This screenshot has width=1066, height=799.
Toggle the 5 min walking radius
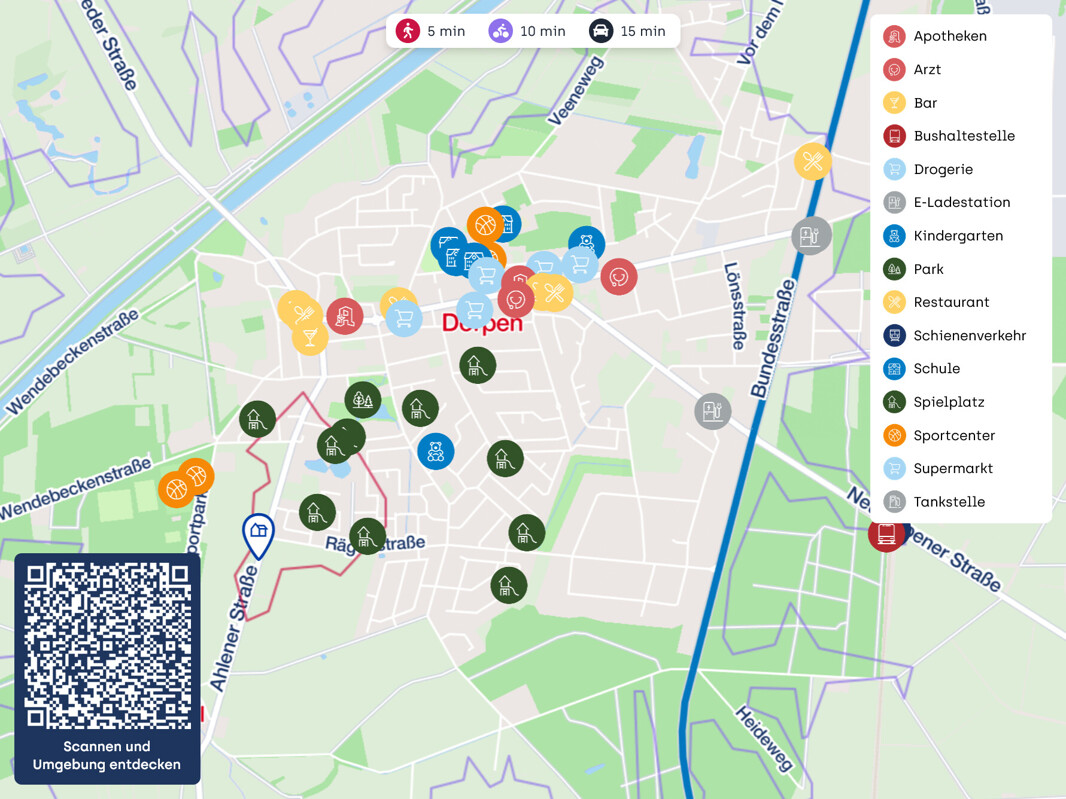431,31
